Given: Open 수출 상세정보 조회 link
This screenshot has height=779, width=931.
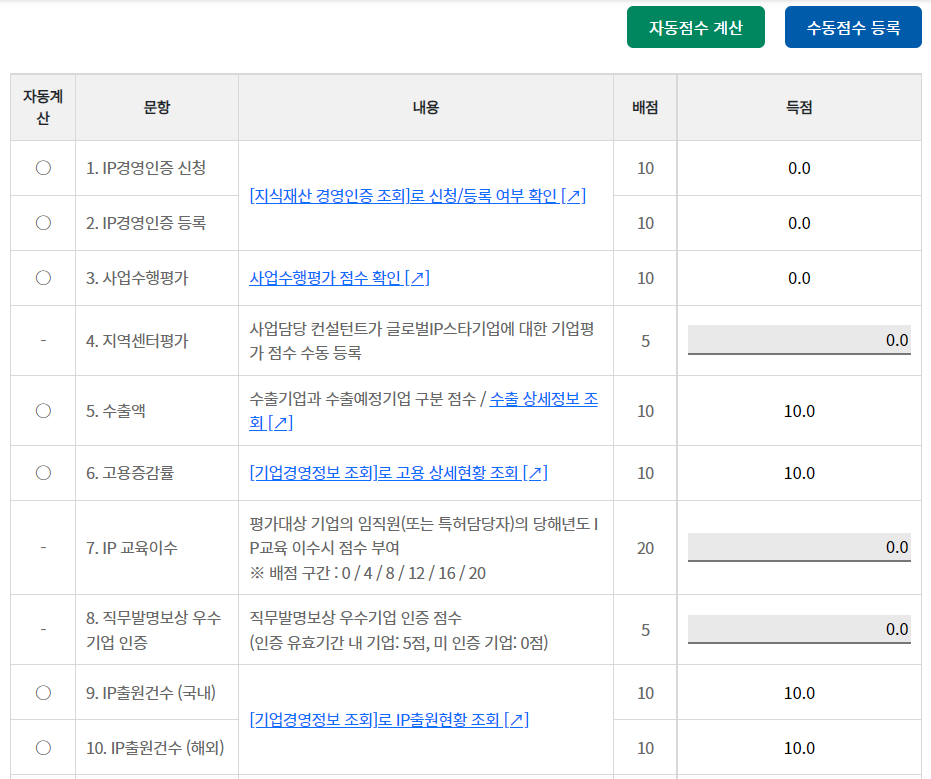Looking at the screenshot, I should [x=543, y=400].
